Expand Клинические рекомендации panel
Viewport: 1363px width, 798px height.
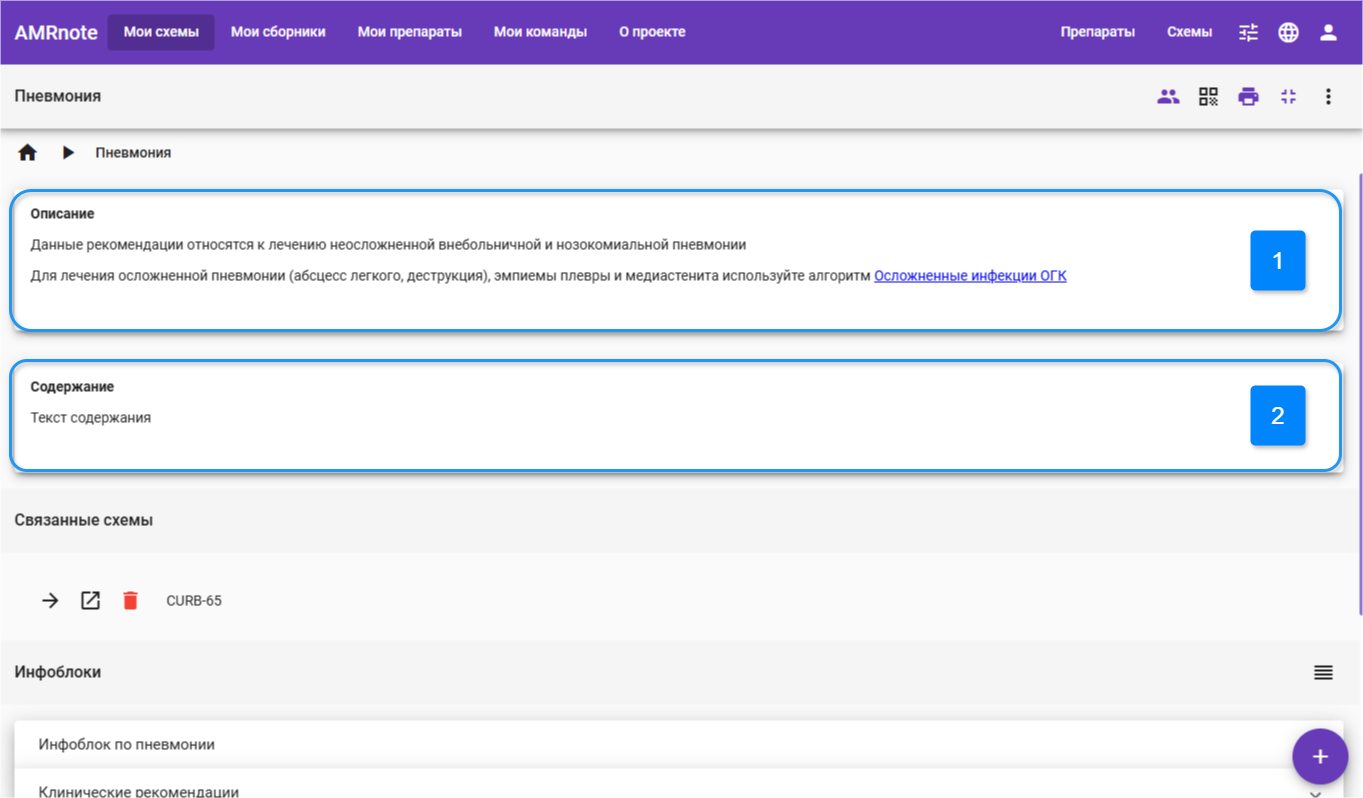[x=679, y=784]
